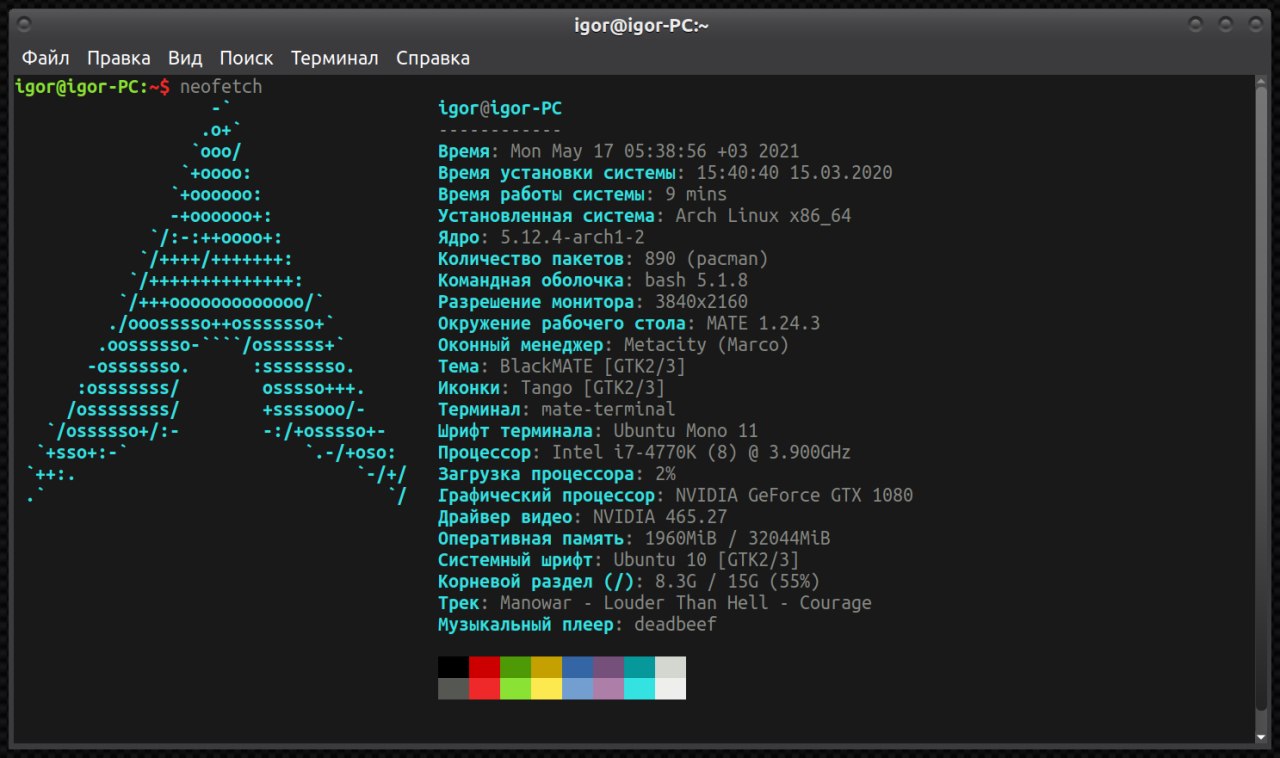This screenshot has width=1280, height=758.
Task: Click the window title 'igor@igor-PC:~'
Action: coord(641,25)
